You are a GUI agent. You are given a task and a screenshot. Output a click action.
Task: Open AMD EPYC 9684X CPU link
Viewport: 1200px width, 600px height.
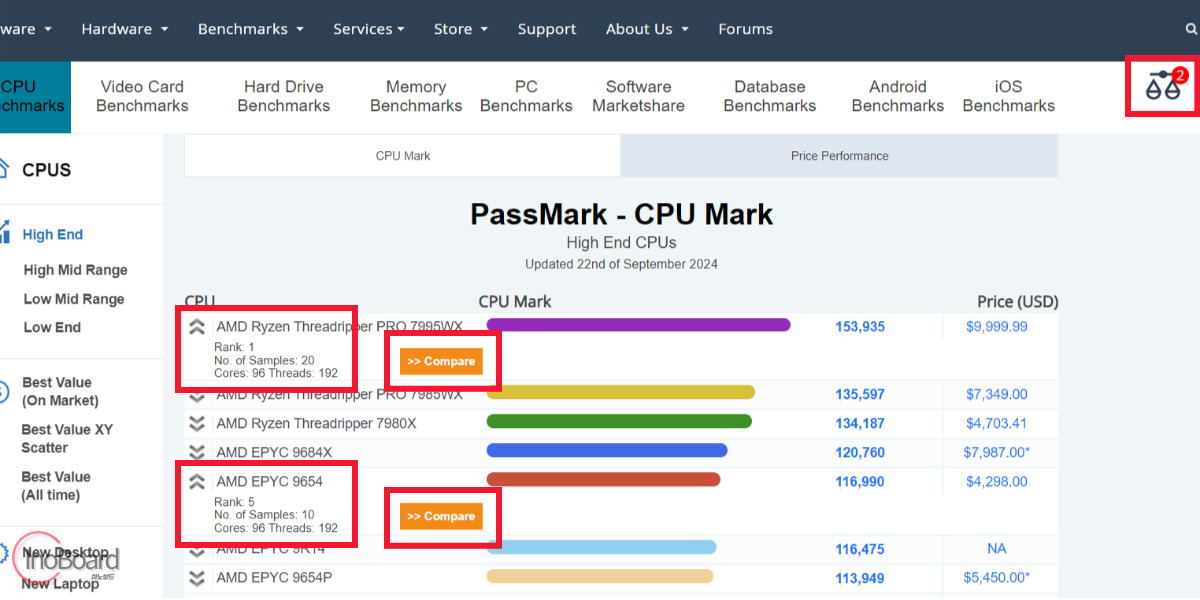point(274,453)
